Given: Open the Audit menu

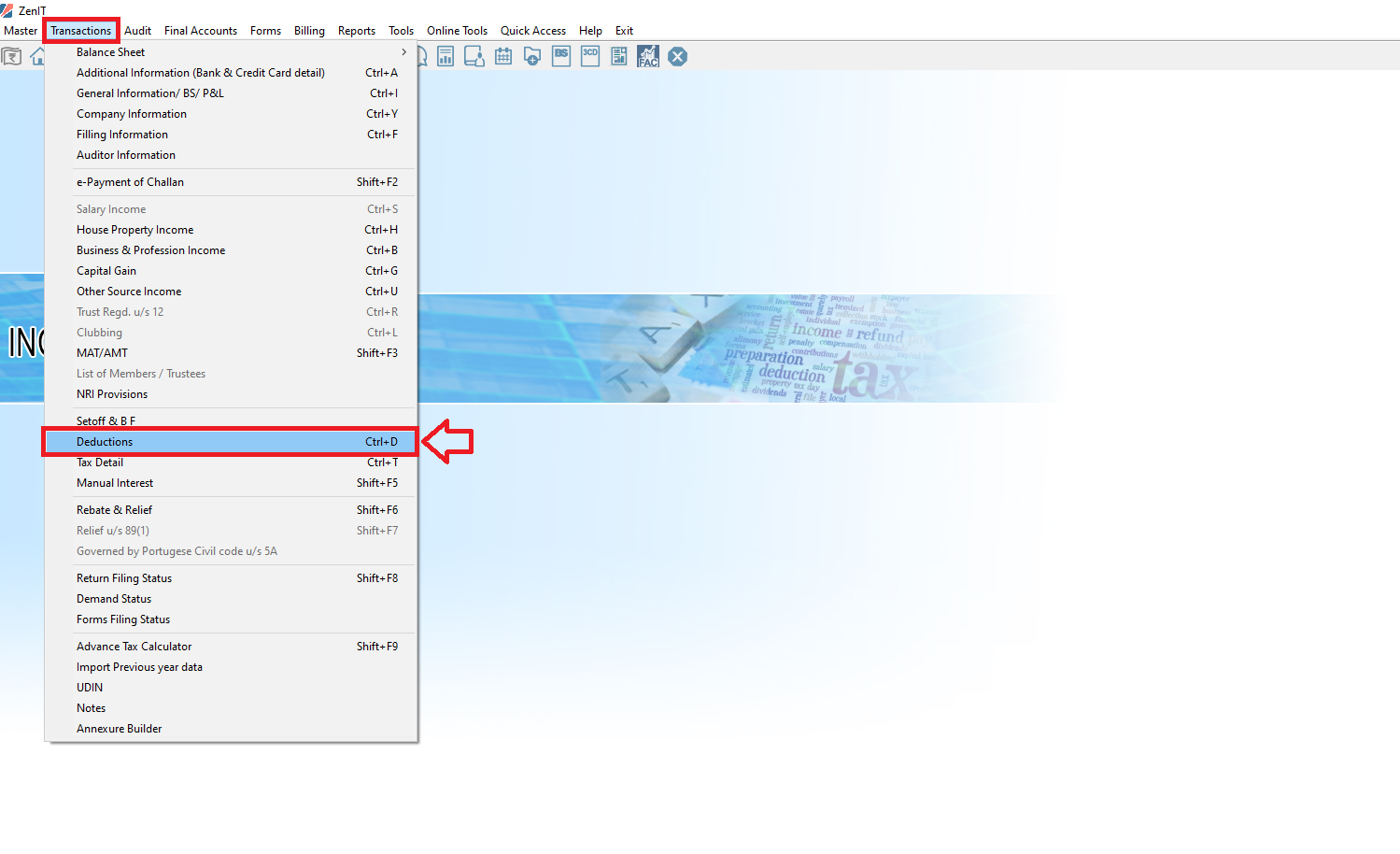Looking at the screenshot, I should 137,31.
